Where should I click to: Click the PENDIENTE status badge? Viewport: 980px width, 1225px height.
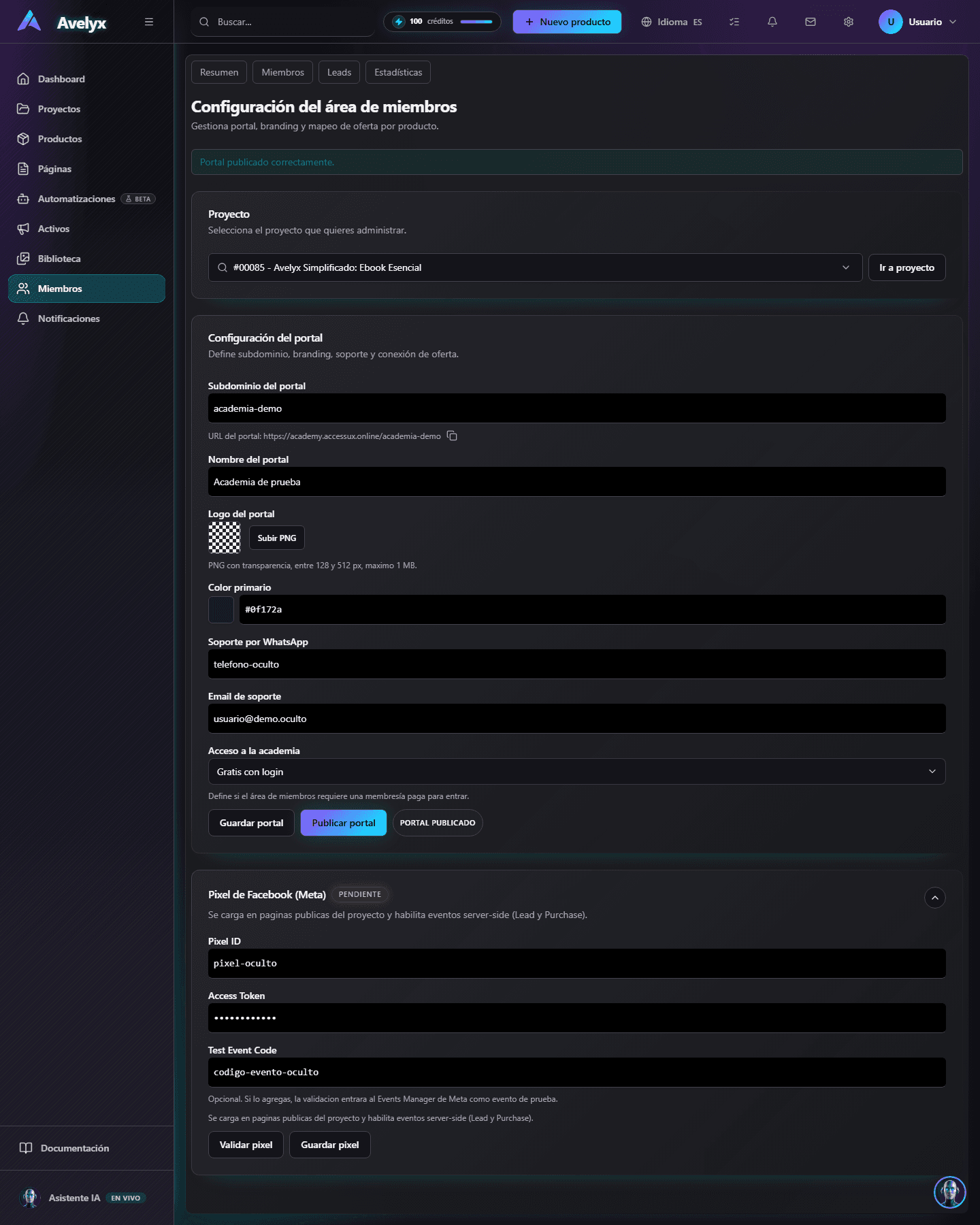coord(360,894)
